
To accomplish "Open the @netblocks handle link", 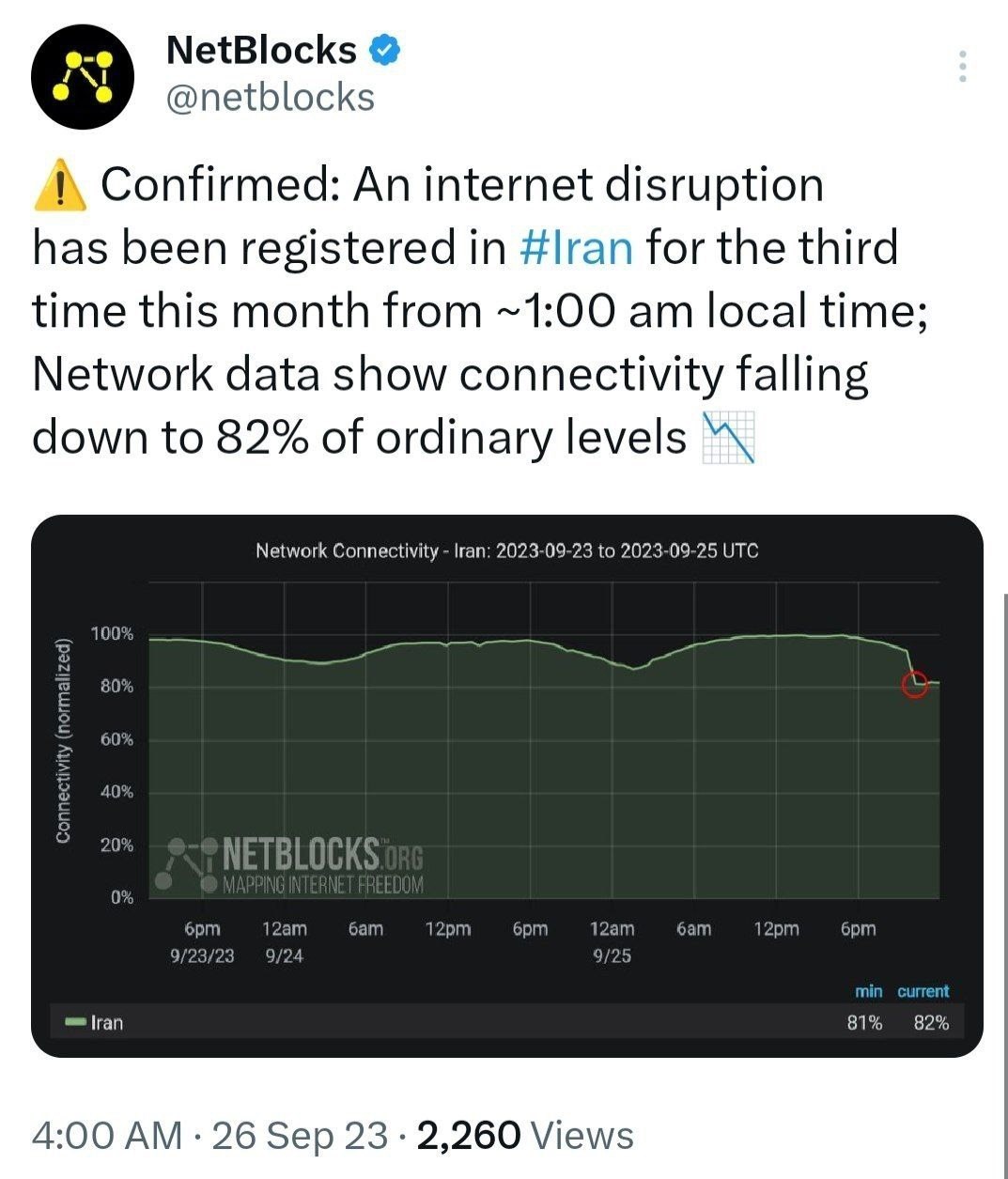I will [x=270, y=98].
